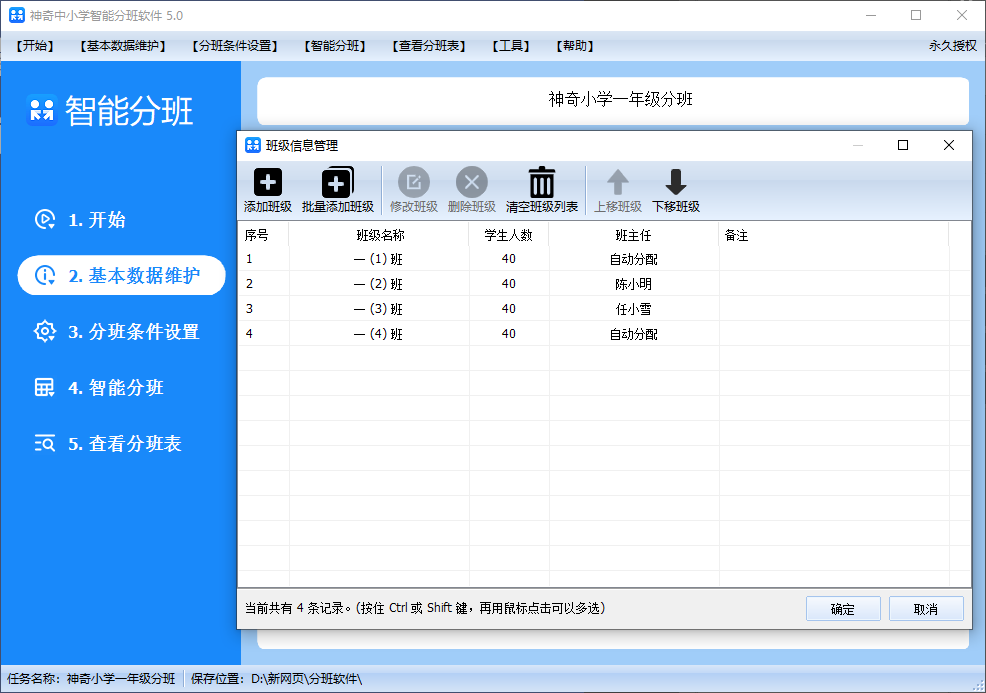Click the 智能分班 logo icon in sidebar
This screenshot has width=986, height=693.
tap(41, 110)
